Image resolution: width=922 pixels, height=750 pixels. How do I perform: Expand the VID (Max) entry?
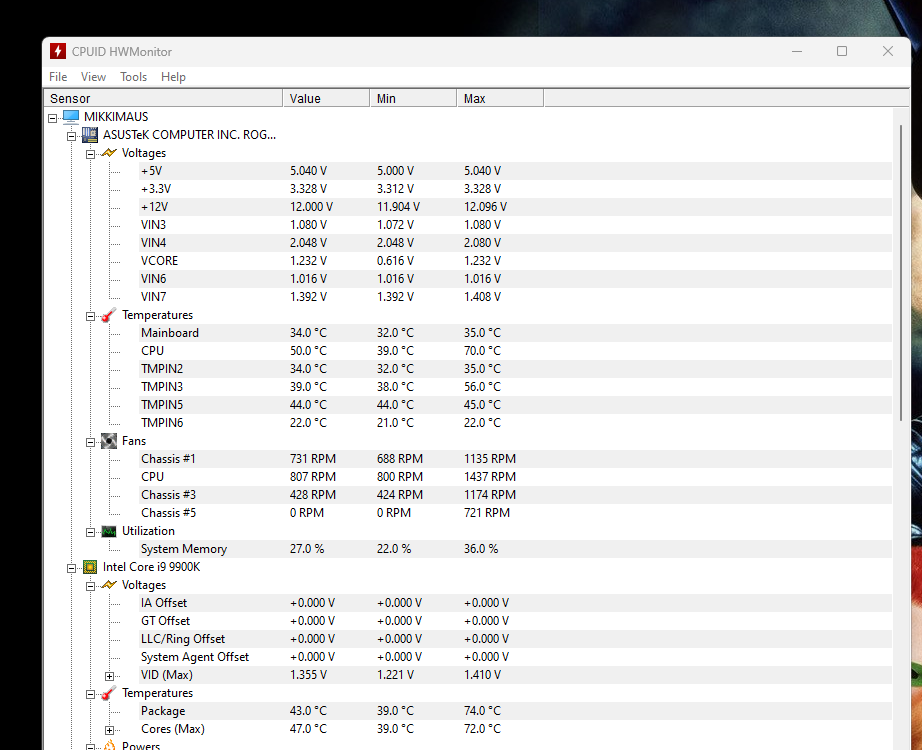(109, 676)
